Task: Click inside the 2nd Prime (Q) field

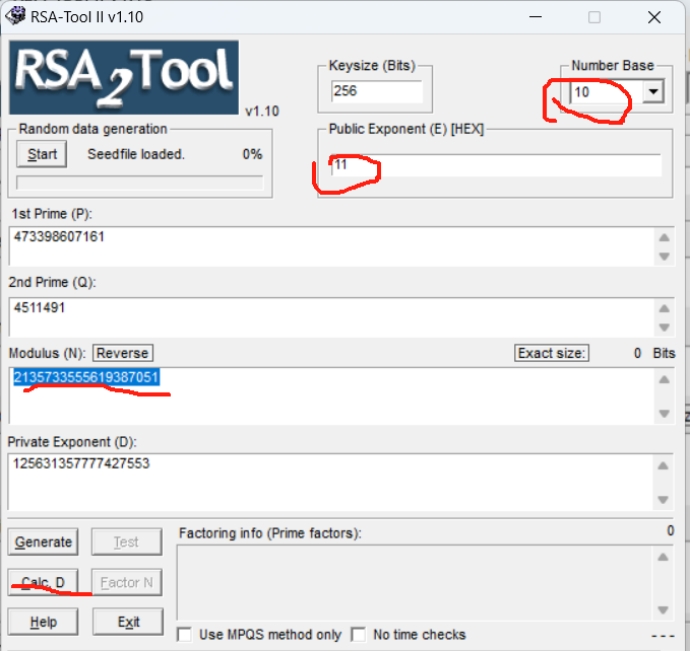Action: coord(330,317)
